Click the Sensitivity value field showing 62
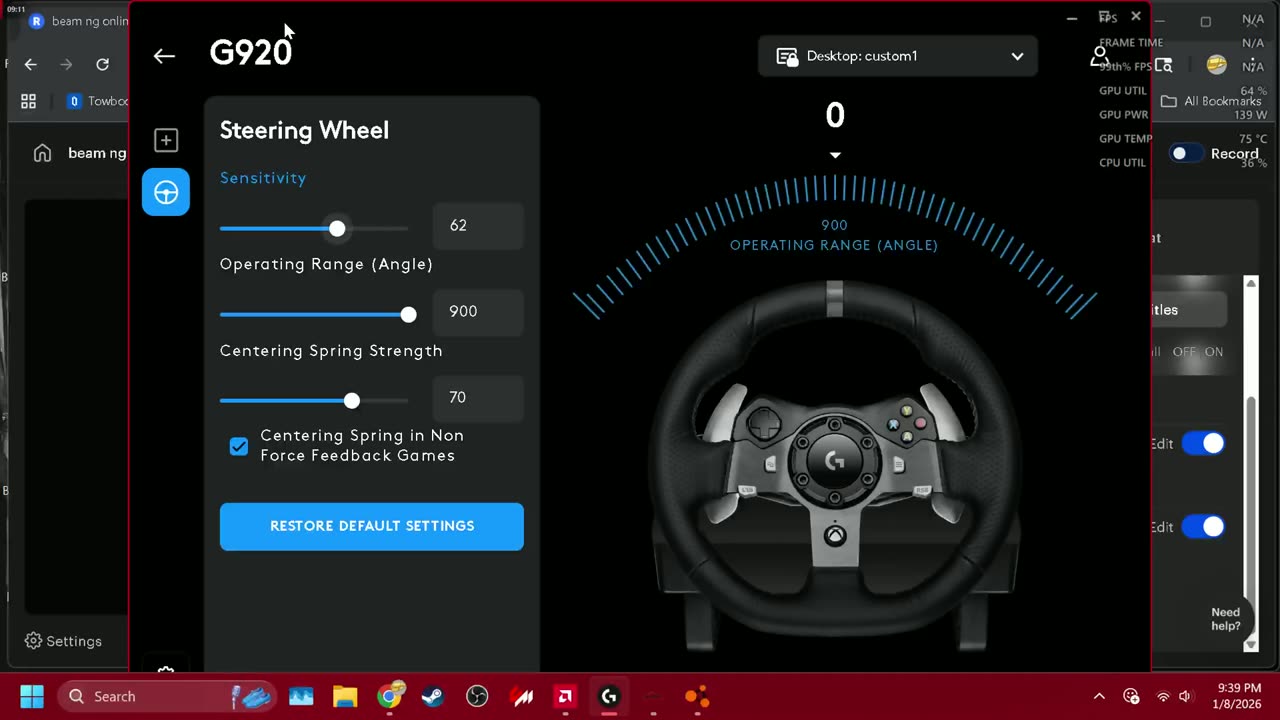This screenshot has height=720, width=1280. click(478, 226)
